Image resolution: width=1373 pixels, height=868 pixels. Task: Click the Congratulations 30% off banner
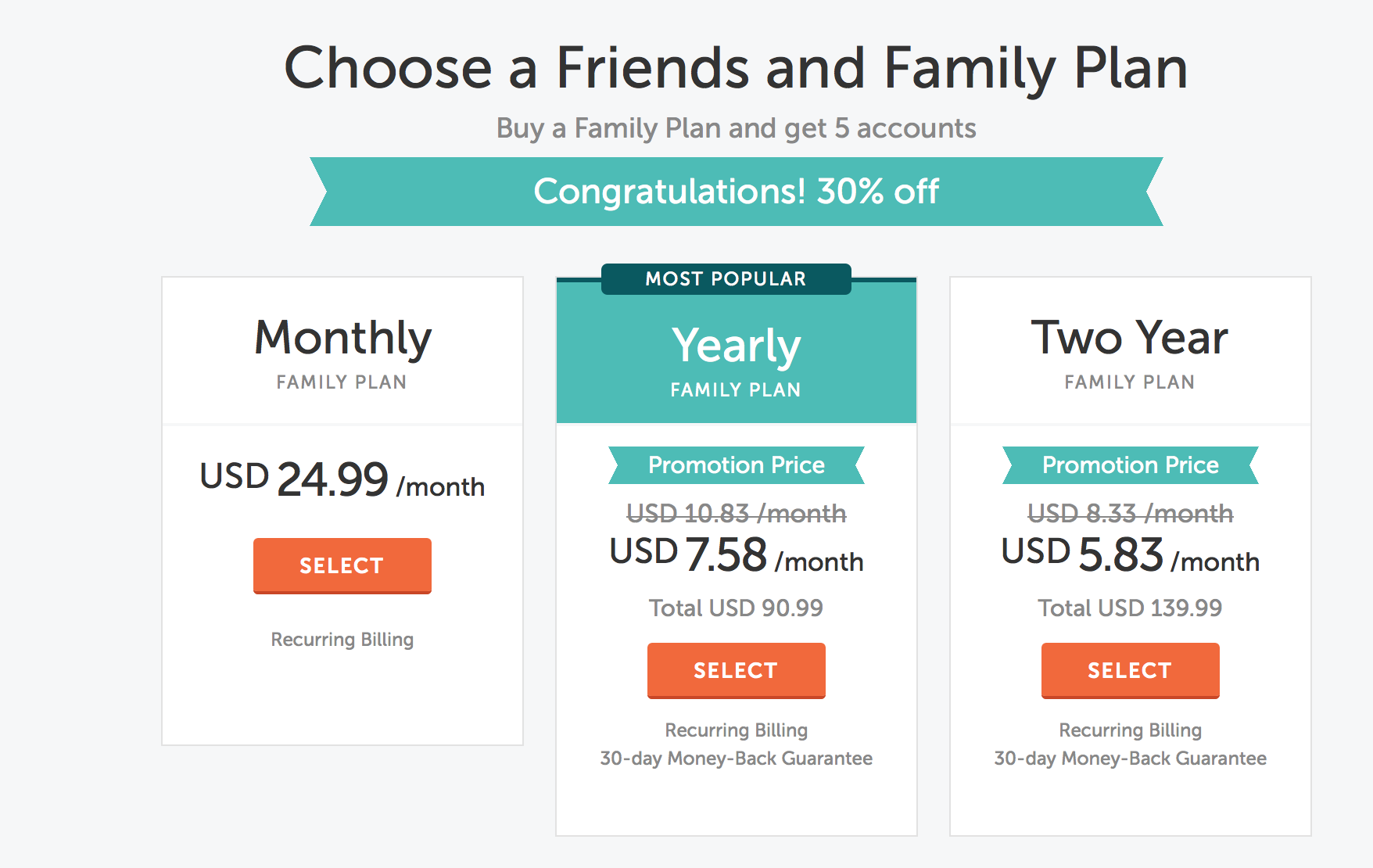click(736, 192)
